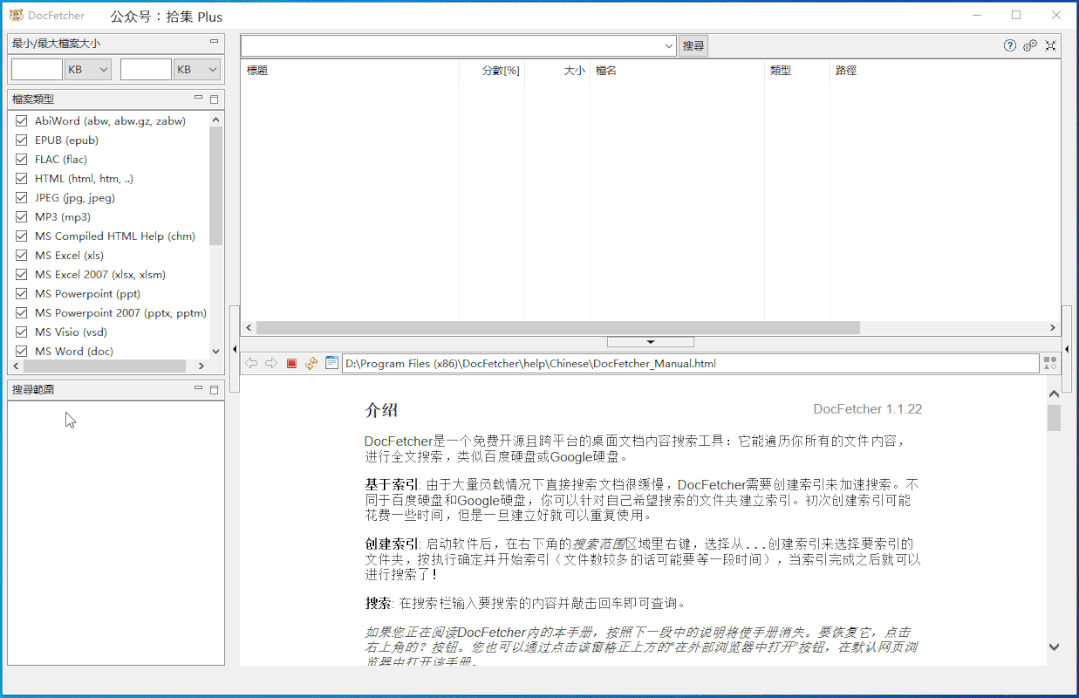
Task: Click the maximum file size field
Action: pyautogui.click(x=146, y=70)
